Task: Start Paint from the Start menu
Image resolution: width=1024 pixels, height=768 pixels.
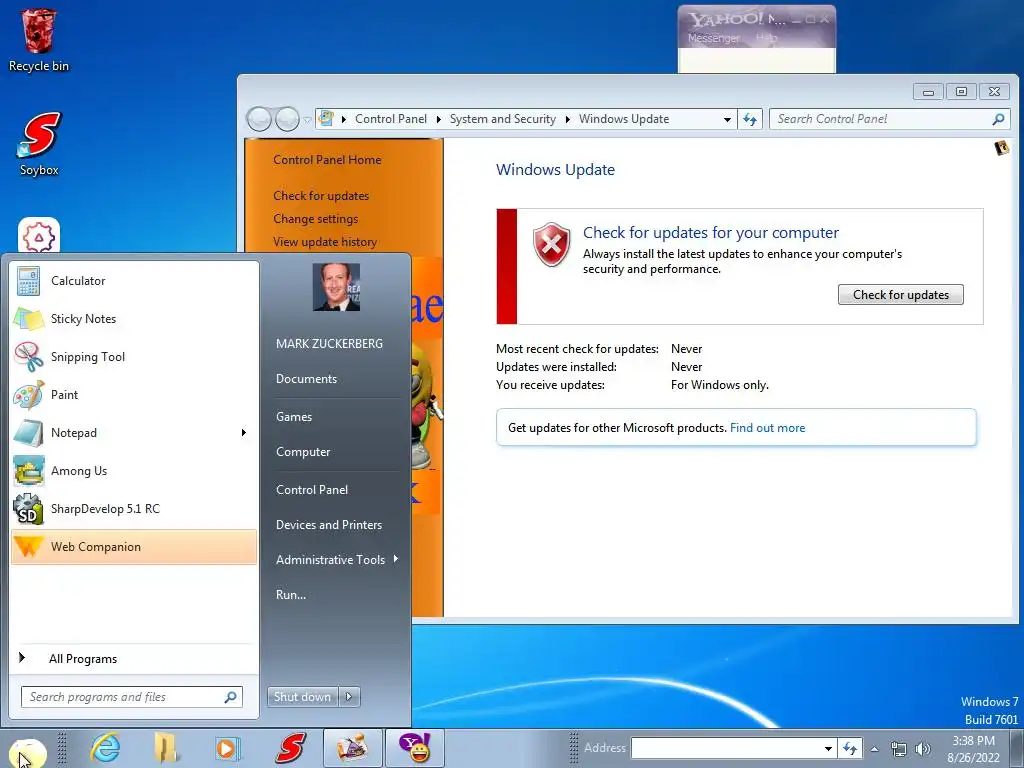Action: pyautogui.click(x=134, y=394)
